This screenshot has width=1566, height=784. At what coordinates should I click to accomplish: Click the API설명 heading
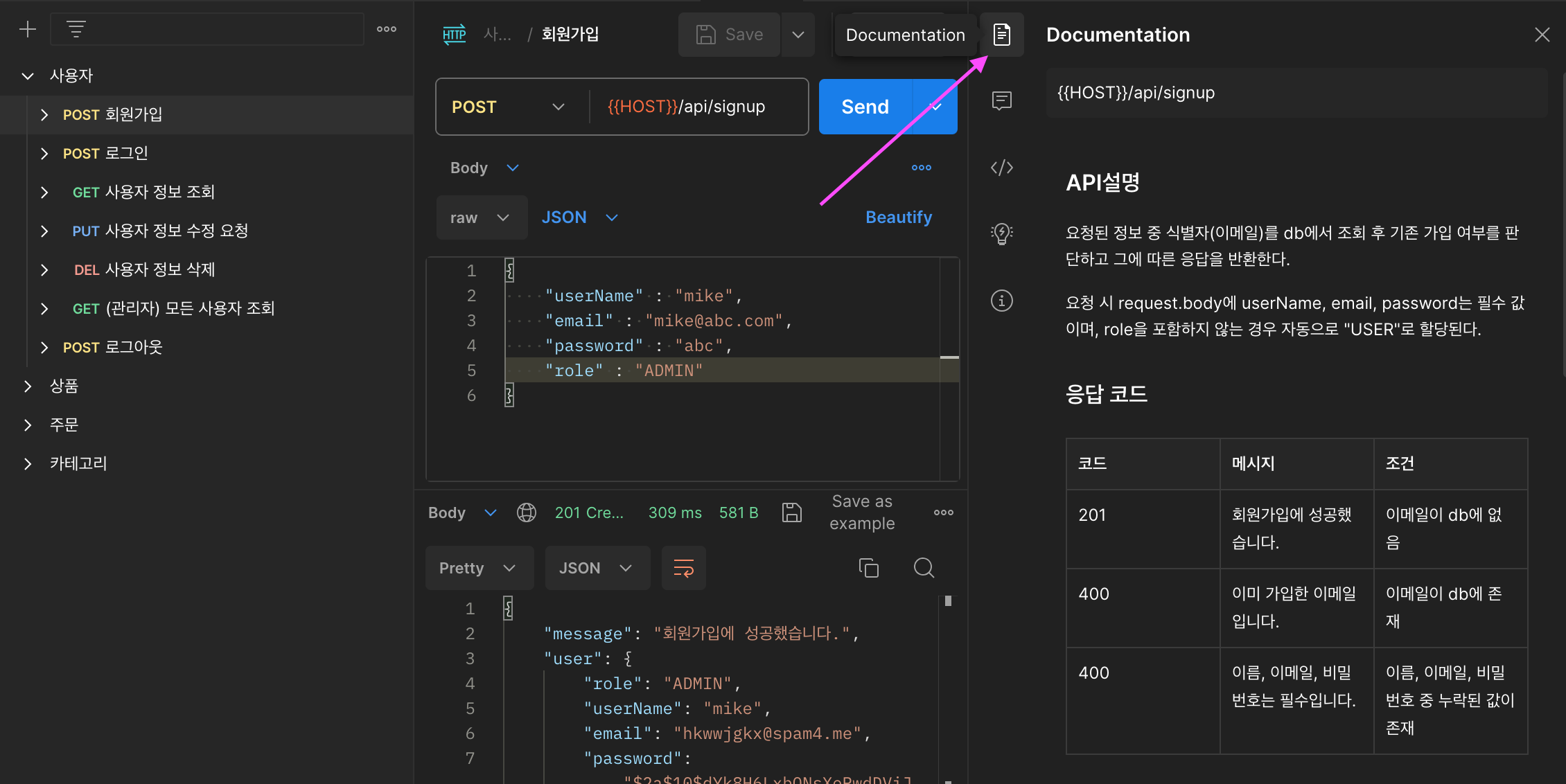pyautogui.click(x=1102, y=183)
